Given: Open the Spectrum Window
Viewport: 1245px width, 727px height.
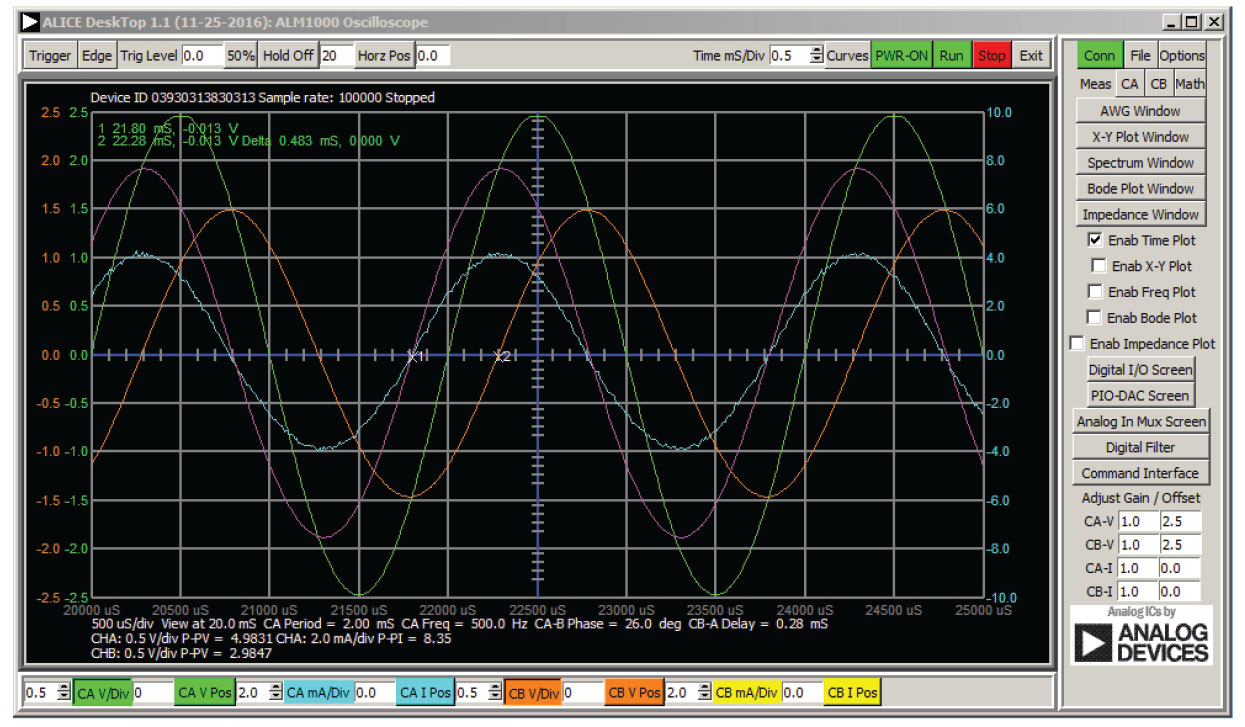Looking at the screenshot, I should click(x=1141, y=162).
